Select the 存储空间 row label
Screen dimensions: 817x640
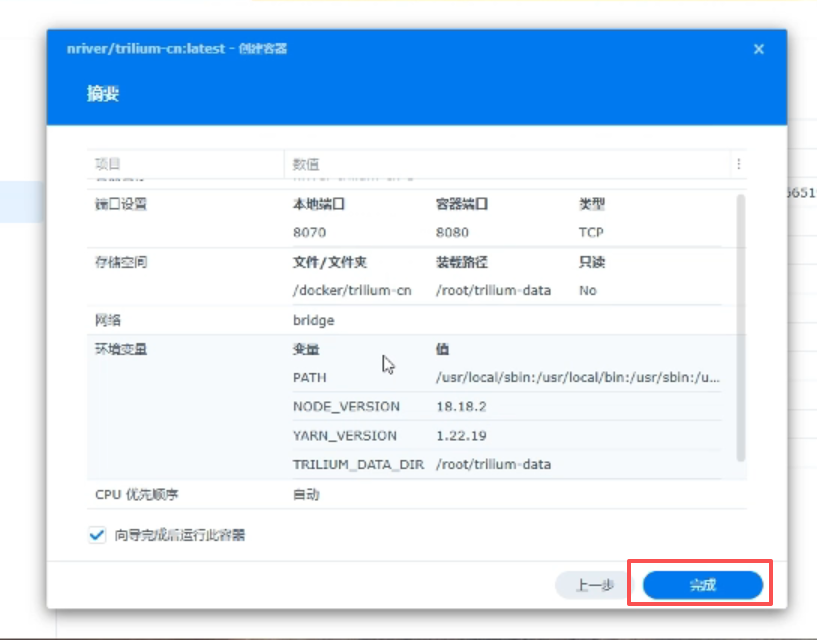[121, 262]
